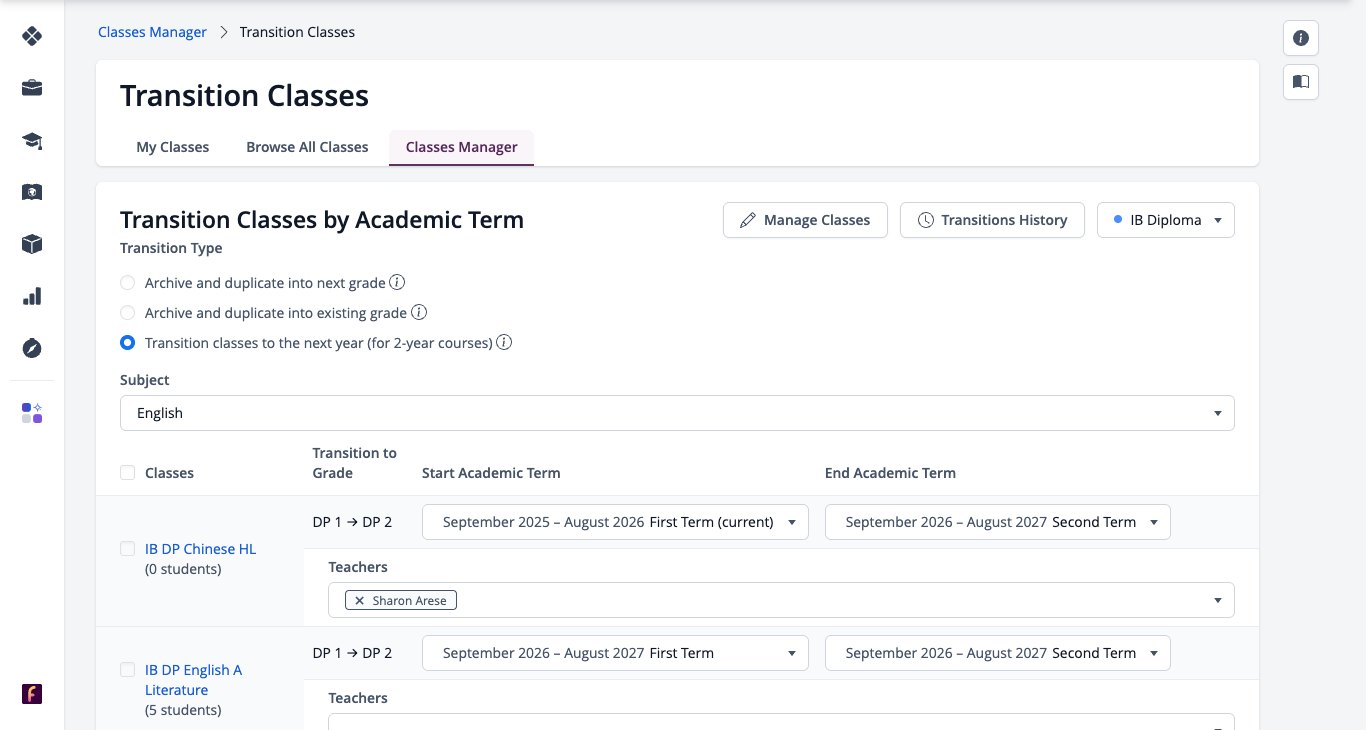The image size is (1366, 730).
Task: Open the purple apps sparkle icon in sidebar
Action: [32, 413]
